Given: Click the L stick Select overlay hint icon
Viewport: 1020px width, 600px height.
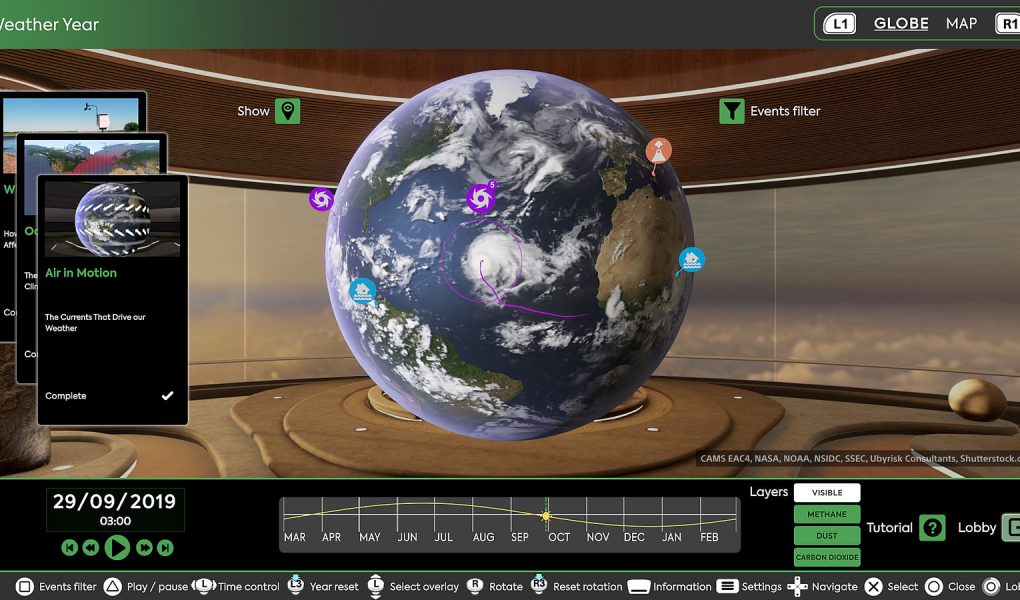Looking at the screenshot, I should point(376,585).
